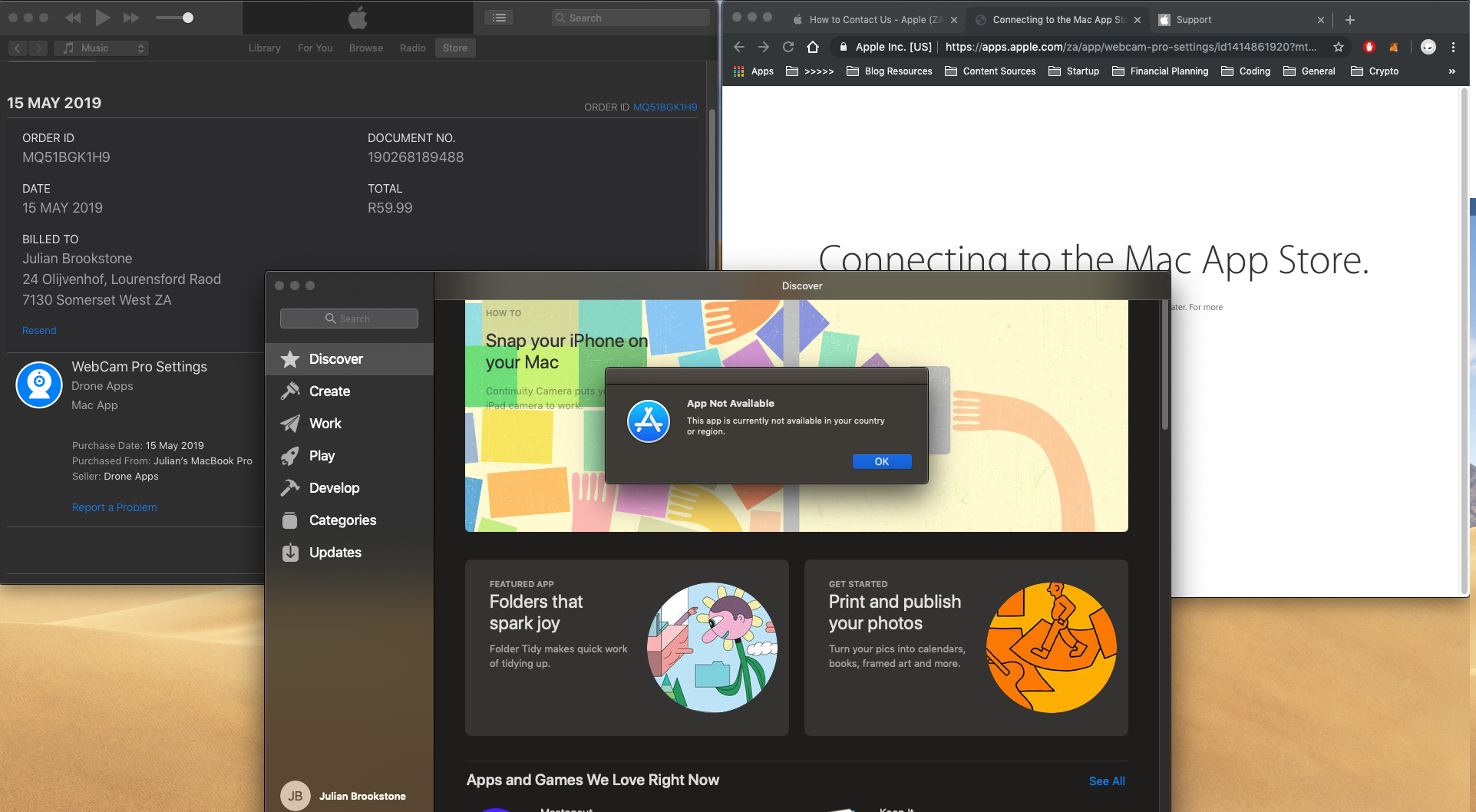This screenshot has height=812, width=1476.
Task: Click Report a Problem link
Action: [x=114, y=507]
